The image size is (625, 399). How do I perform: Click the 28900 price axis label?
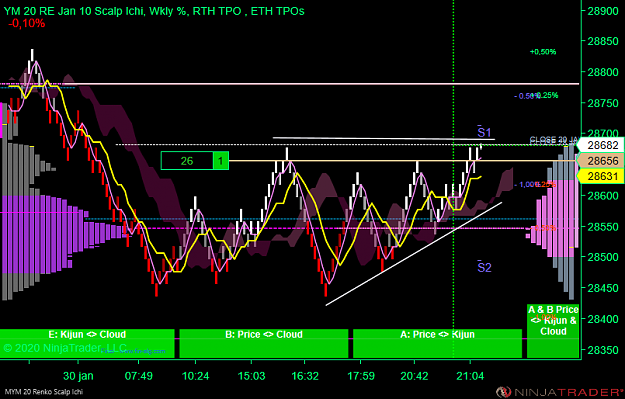pos(602,11)
